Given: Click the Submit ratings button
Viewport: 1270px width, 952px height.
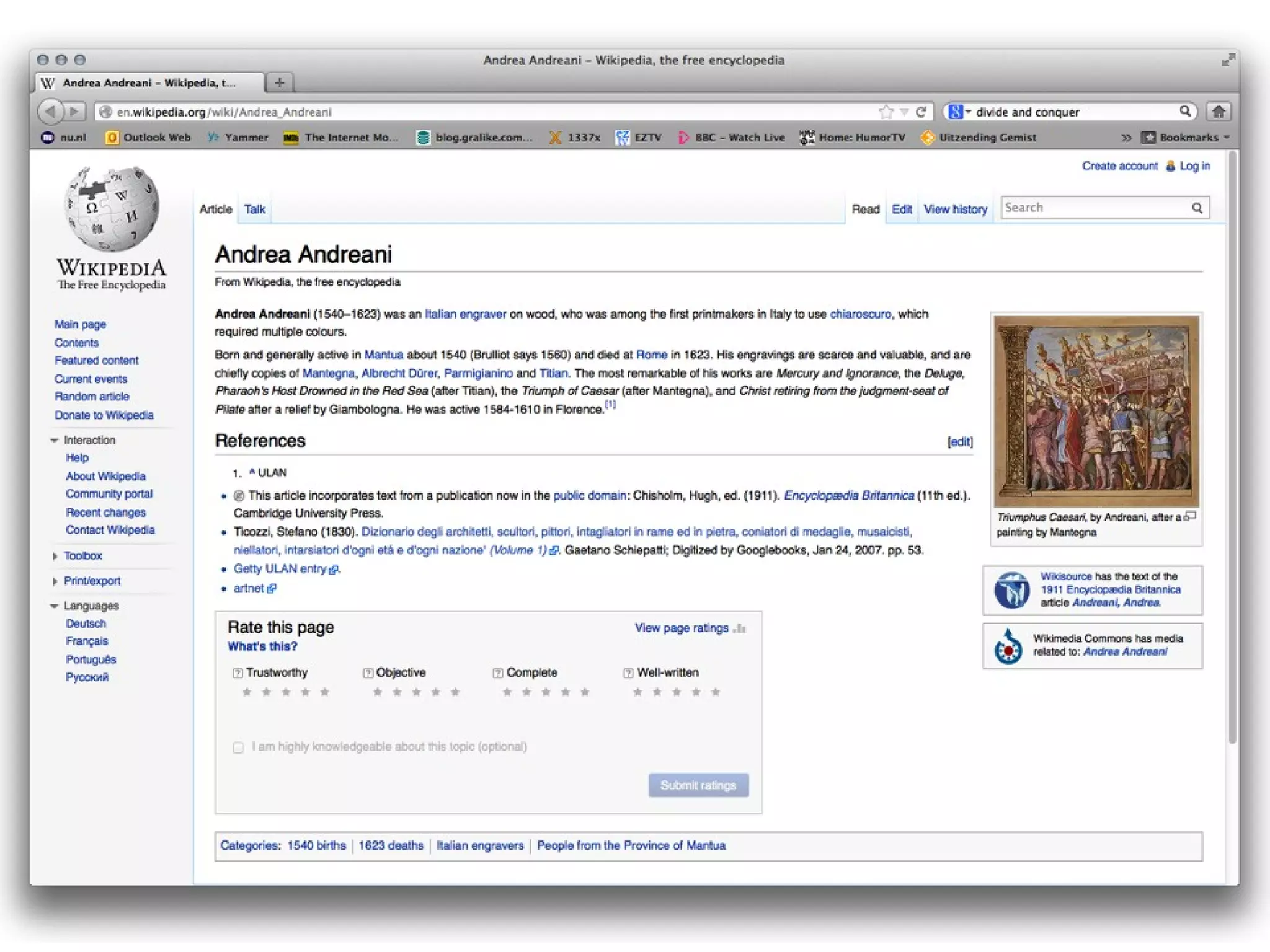Looking at the screenshot, I should tap(698, 785).
